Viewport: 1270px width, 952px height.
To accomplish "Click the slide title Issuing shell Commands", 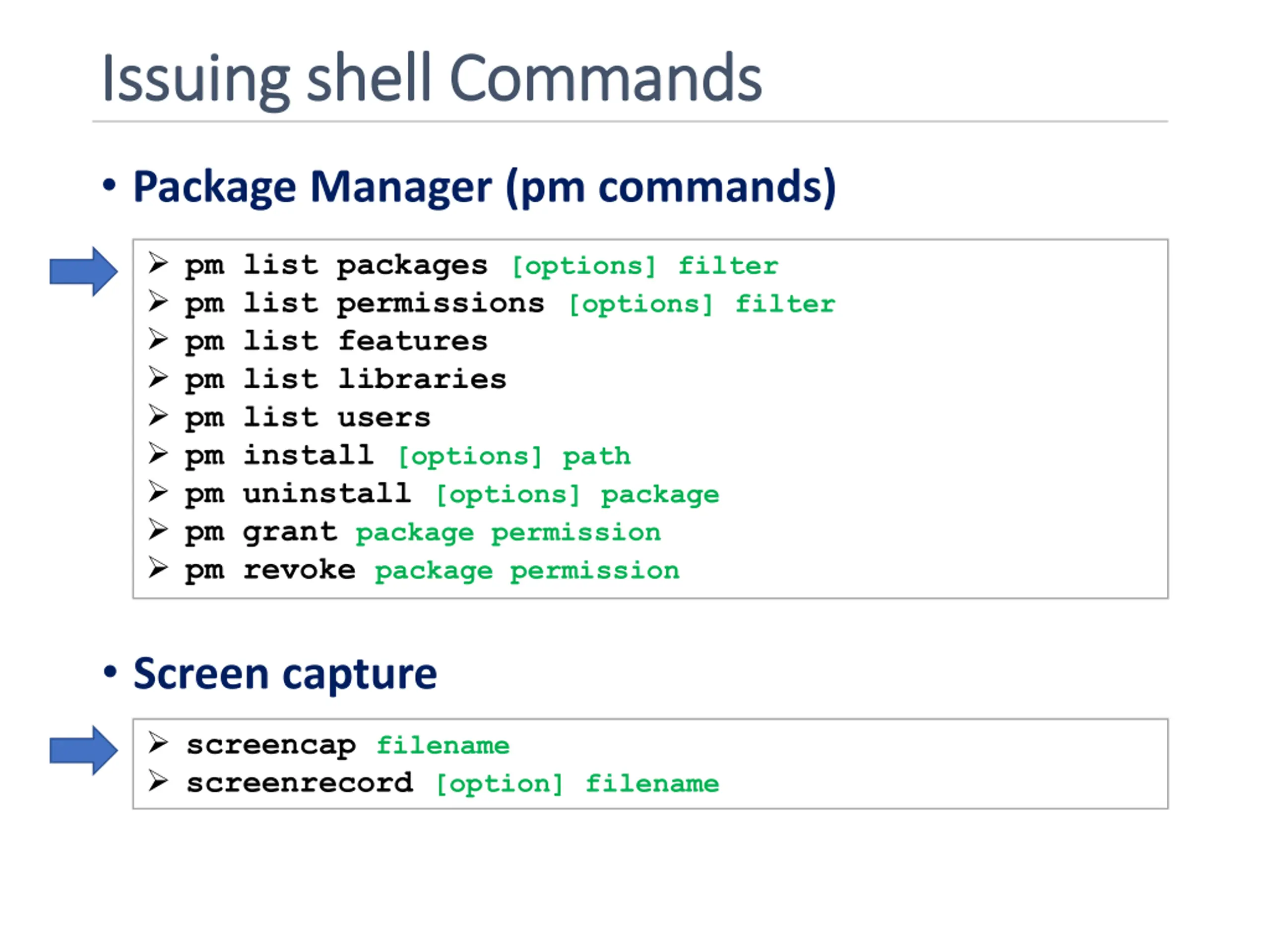I will point(432,79).
